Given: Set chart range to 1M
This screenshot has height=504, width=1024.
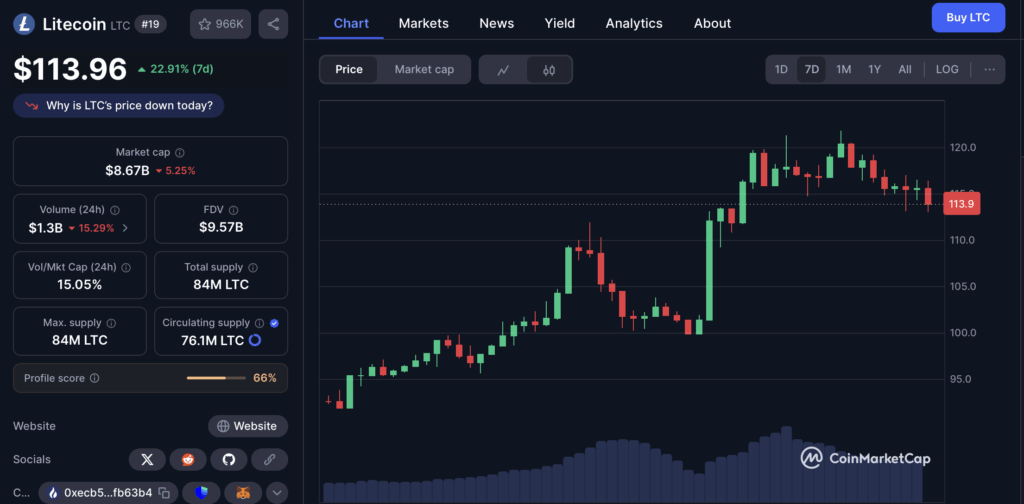Looking at the screenshot, I should tap(844, 69).
